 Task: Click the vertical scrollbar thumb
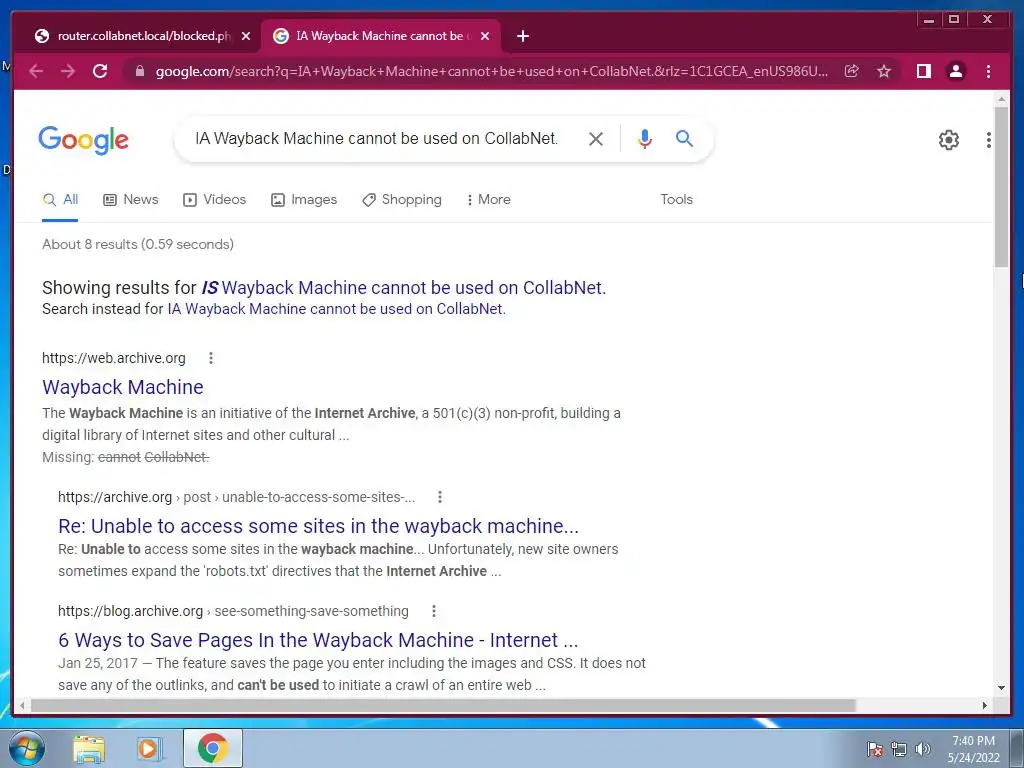pos(1001,186)
